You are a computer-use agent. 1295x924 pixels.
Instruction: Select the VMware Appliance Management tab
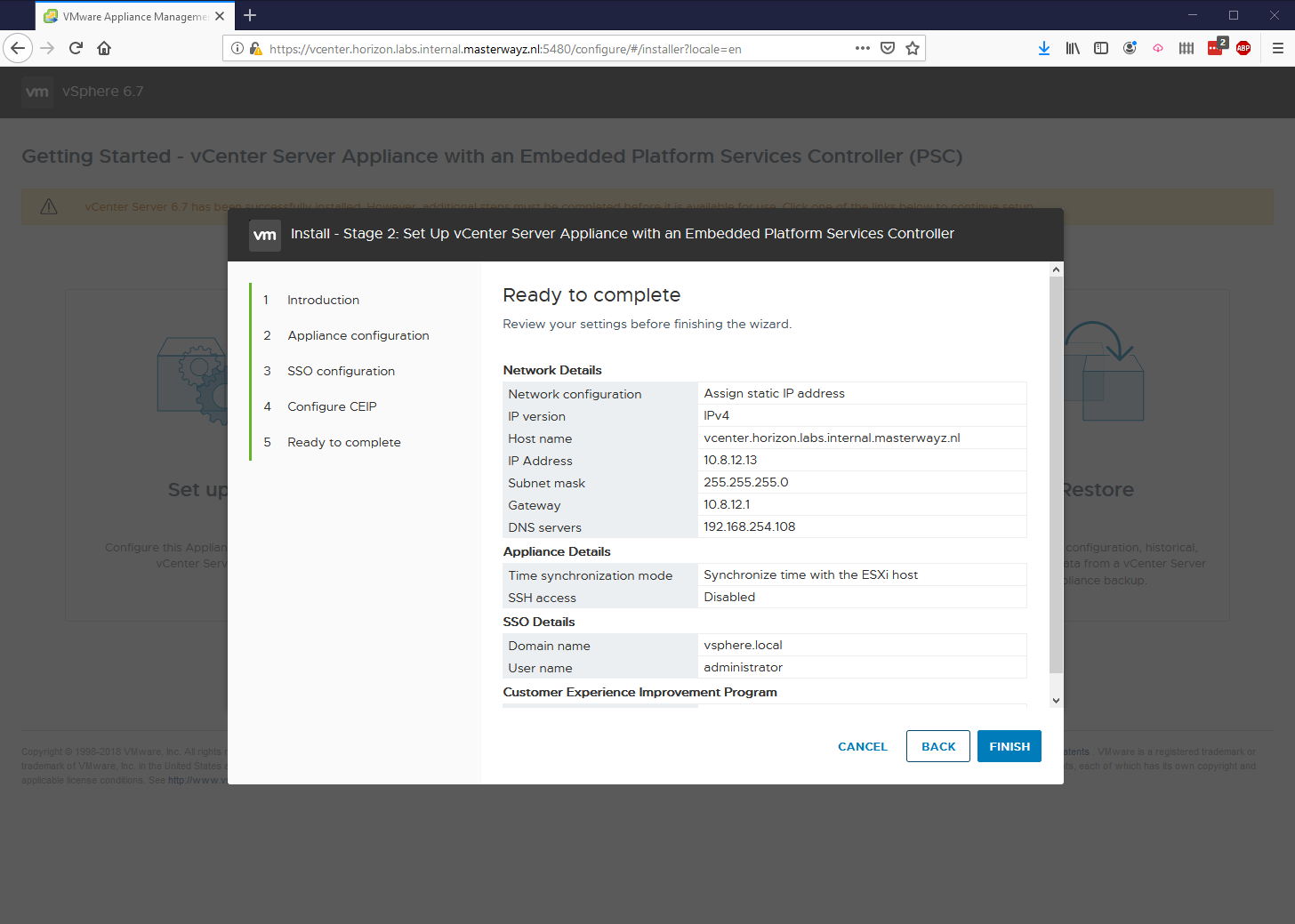(135, 16)
